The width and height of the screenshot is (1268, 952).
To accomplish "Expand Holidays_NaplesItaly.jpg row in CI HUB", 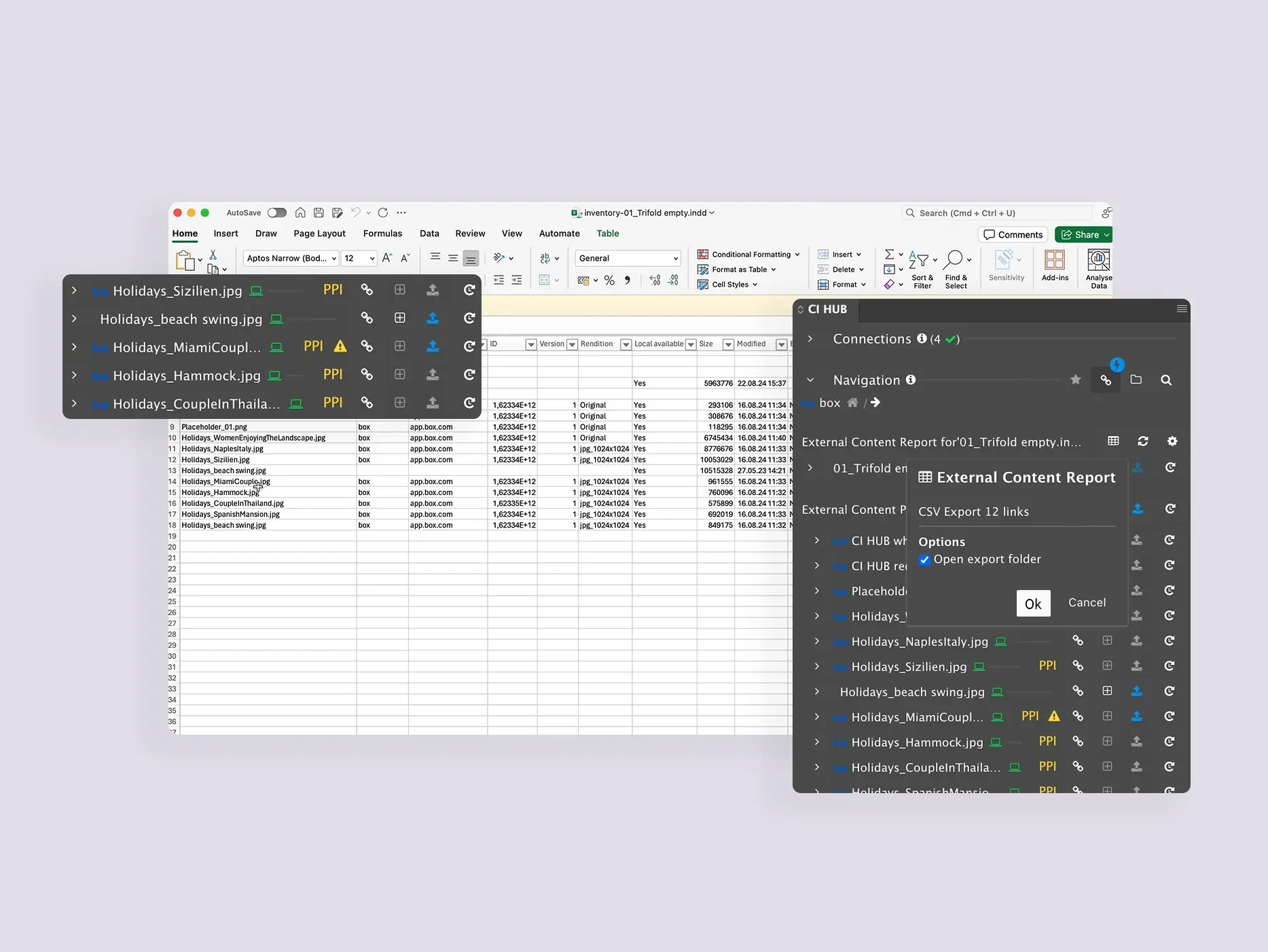I will coord(817,641).
